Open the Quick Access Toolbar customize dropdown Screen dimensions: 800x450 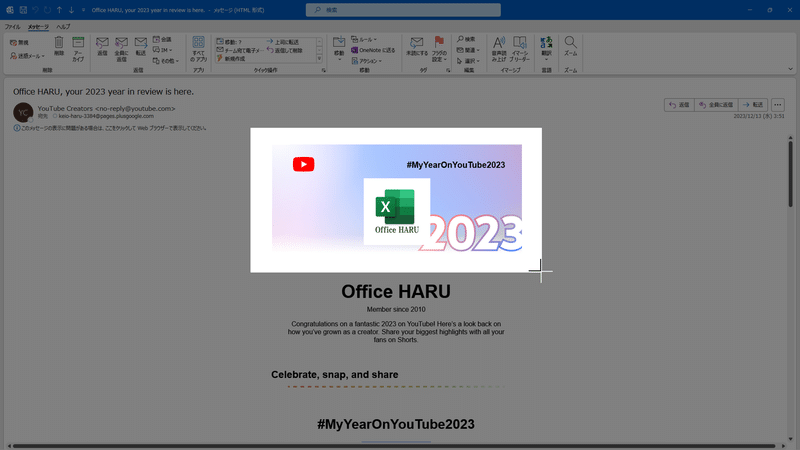83,10
